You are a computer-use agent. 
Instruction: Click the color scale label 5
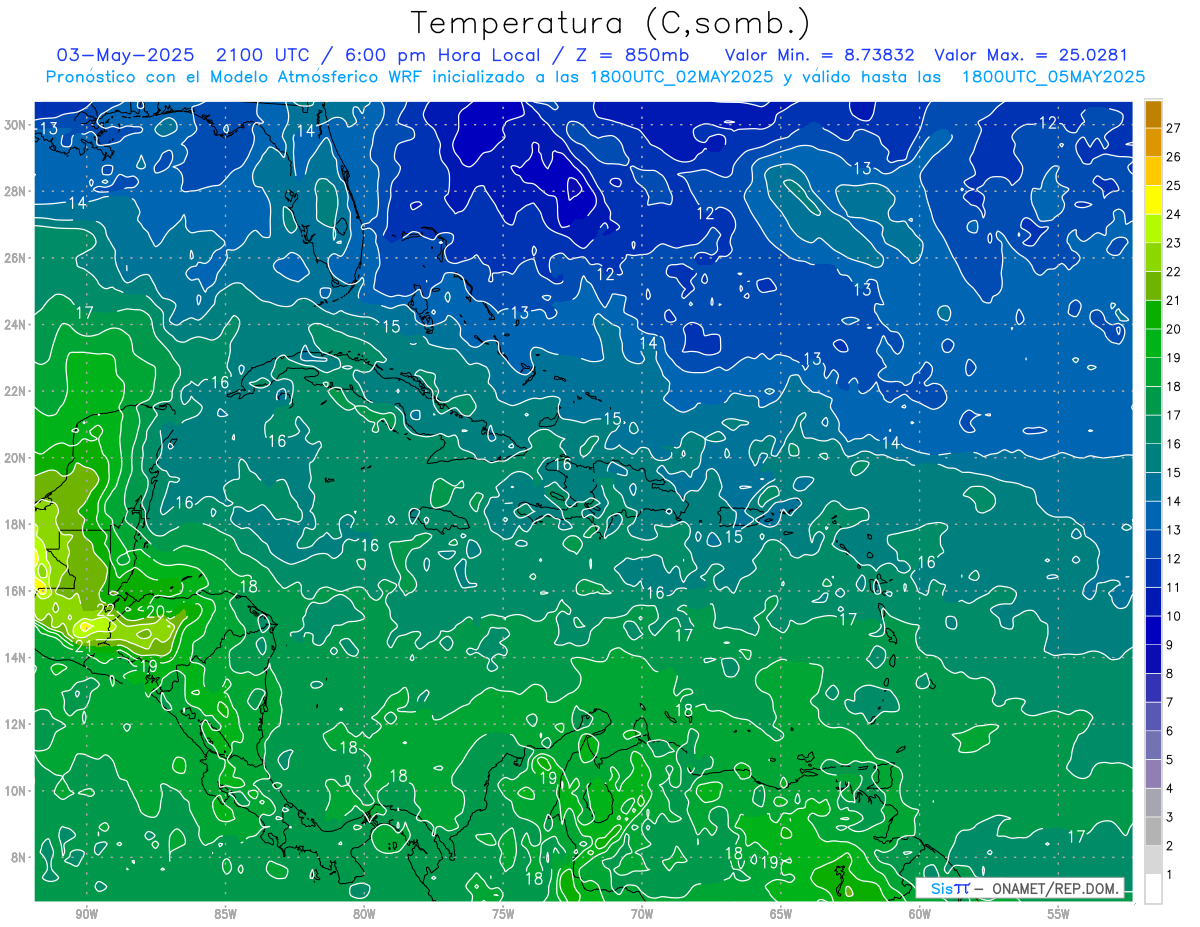(x=1170, y=760)
